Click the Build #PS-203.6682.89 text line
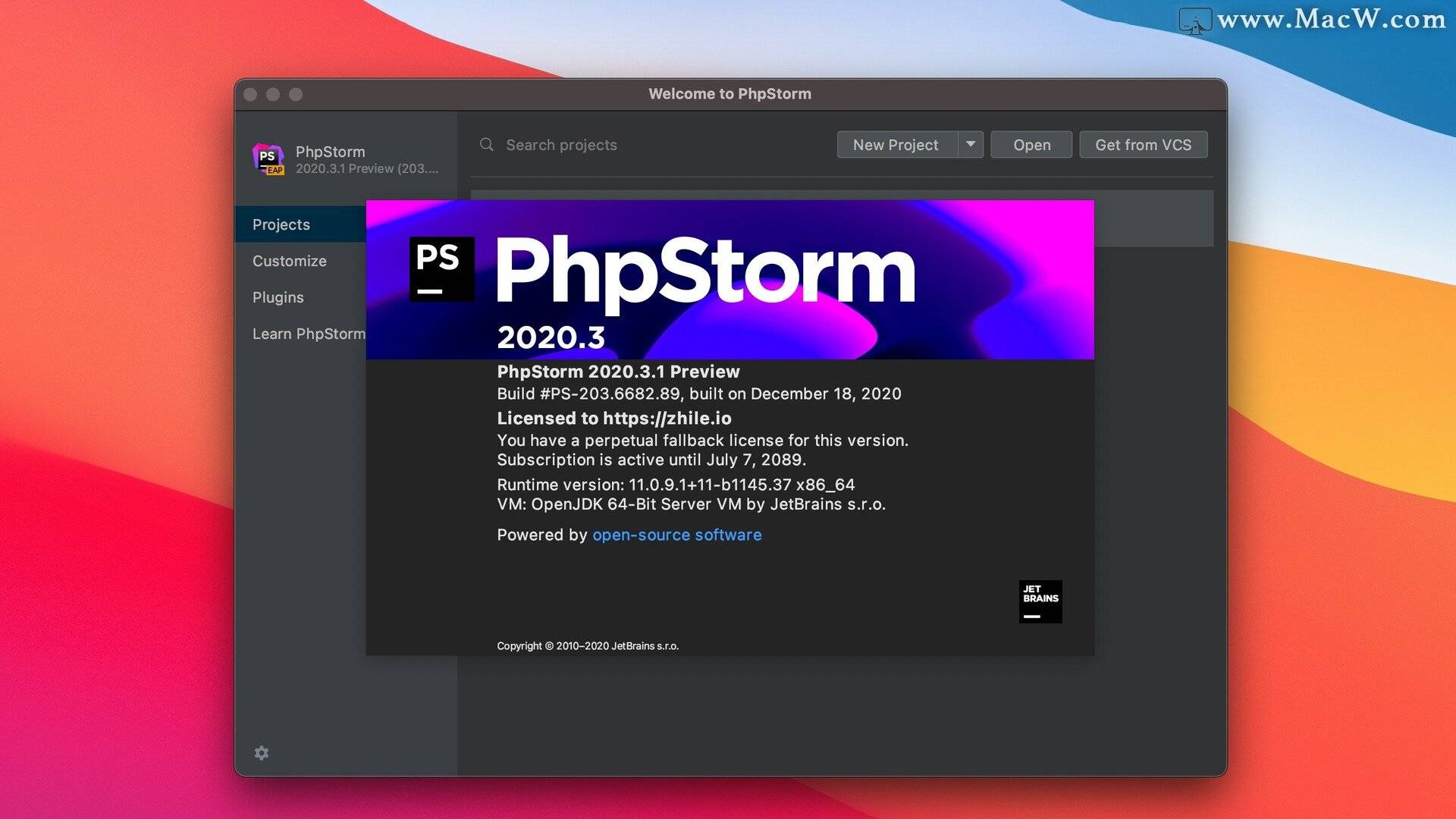Viewport: 1456px width, 819px height. click(699, 394)
